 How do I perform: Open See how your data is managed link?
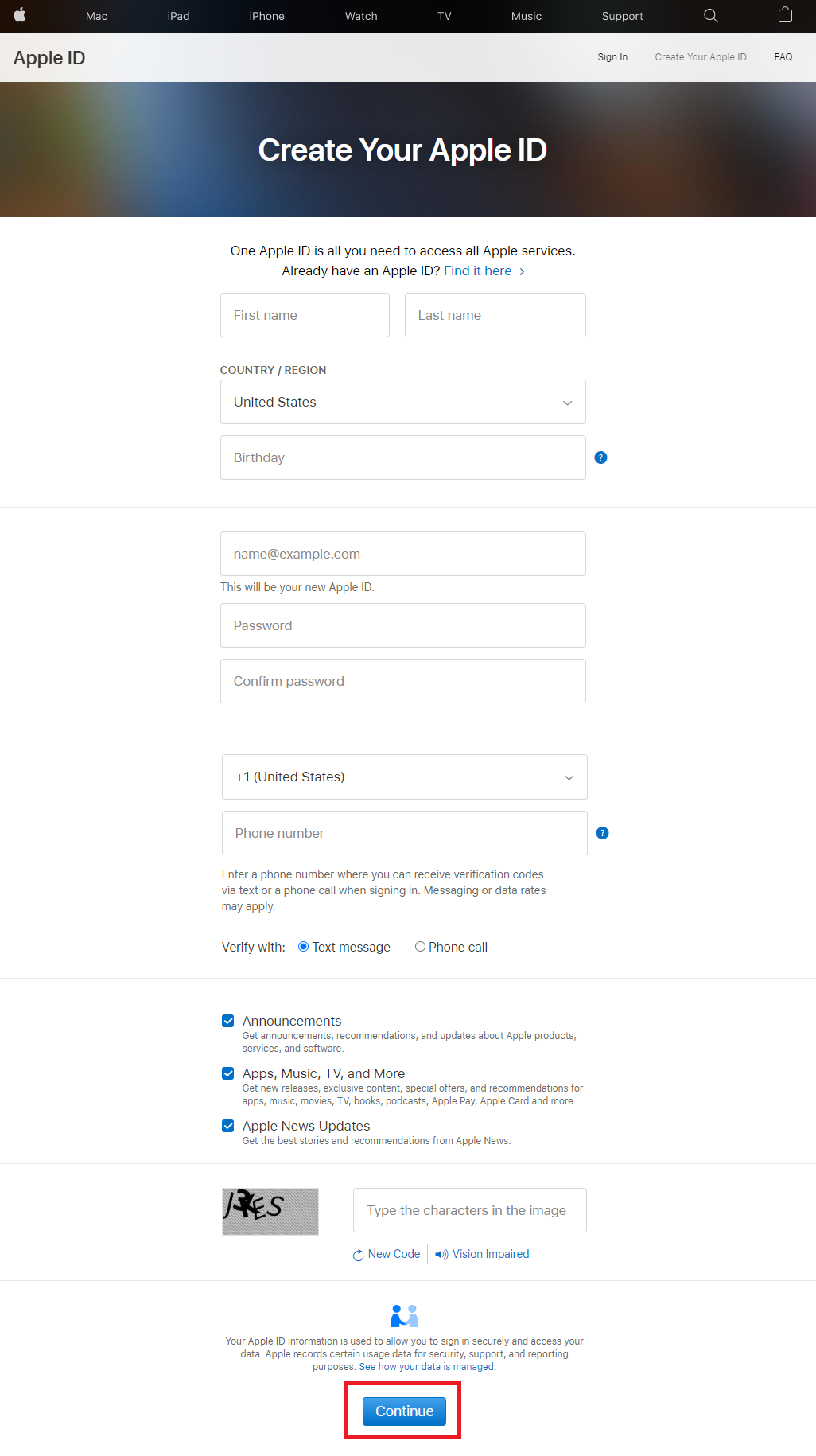(x=426, y=1367)
